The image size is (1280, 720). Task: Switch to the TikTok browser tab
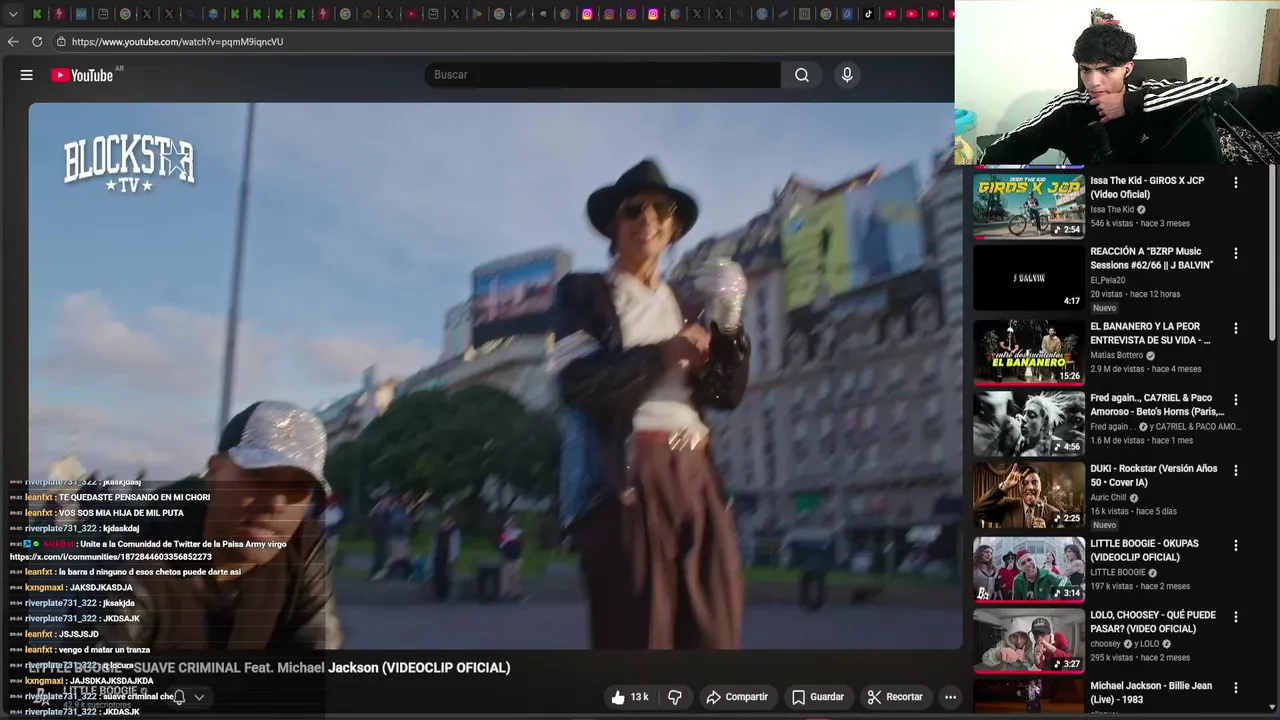coord(868,14)
